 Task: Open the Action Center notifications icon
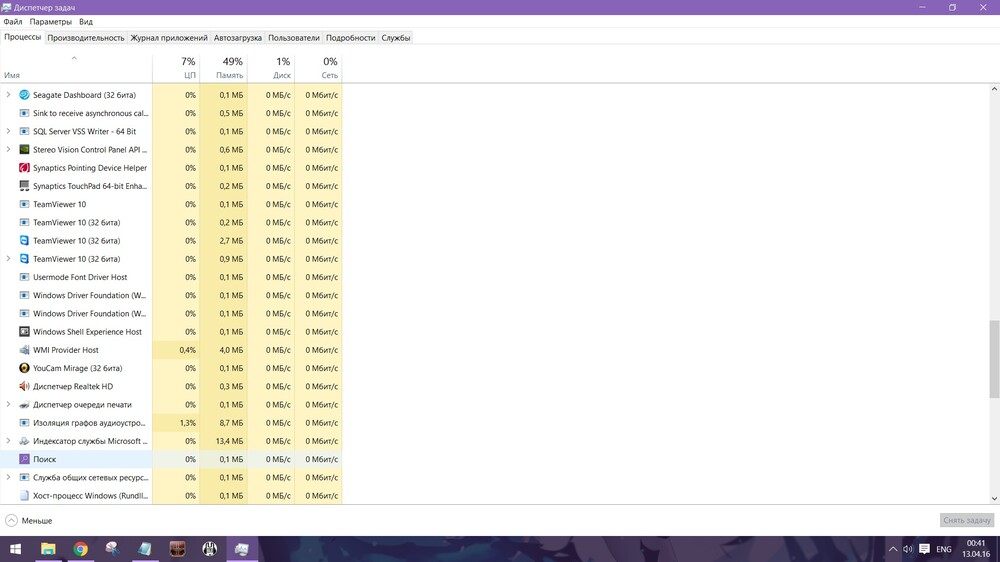coord(924,549)
